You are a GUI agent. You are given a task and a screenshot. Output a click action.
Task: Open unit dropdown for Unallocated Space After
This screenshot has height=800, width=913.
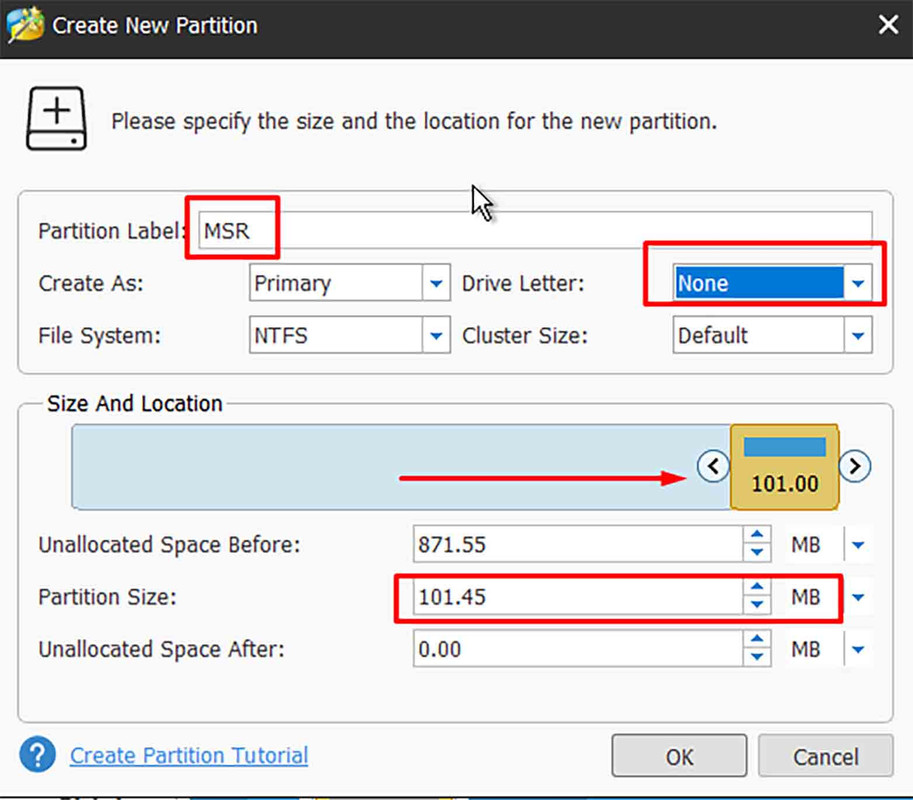pos(858,649)
